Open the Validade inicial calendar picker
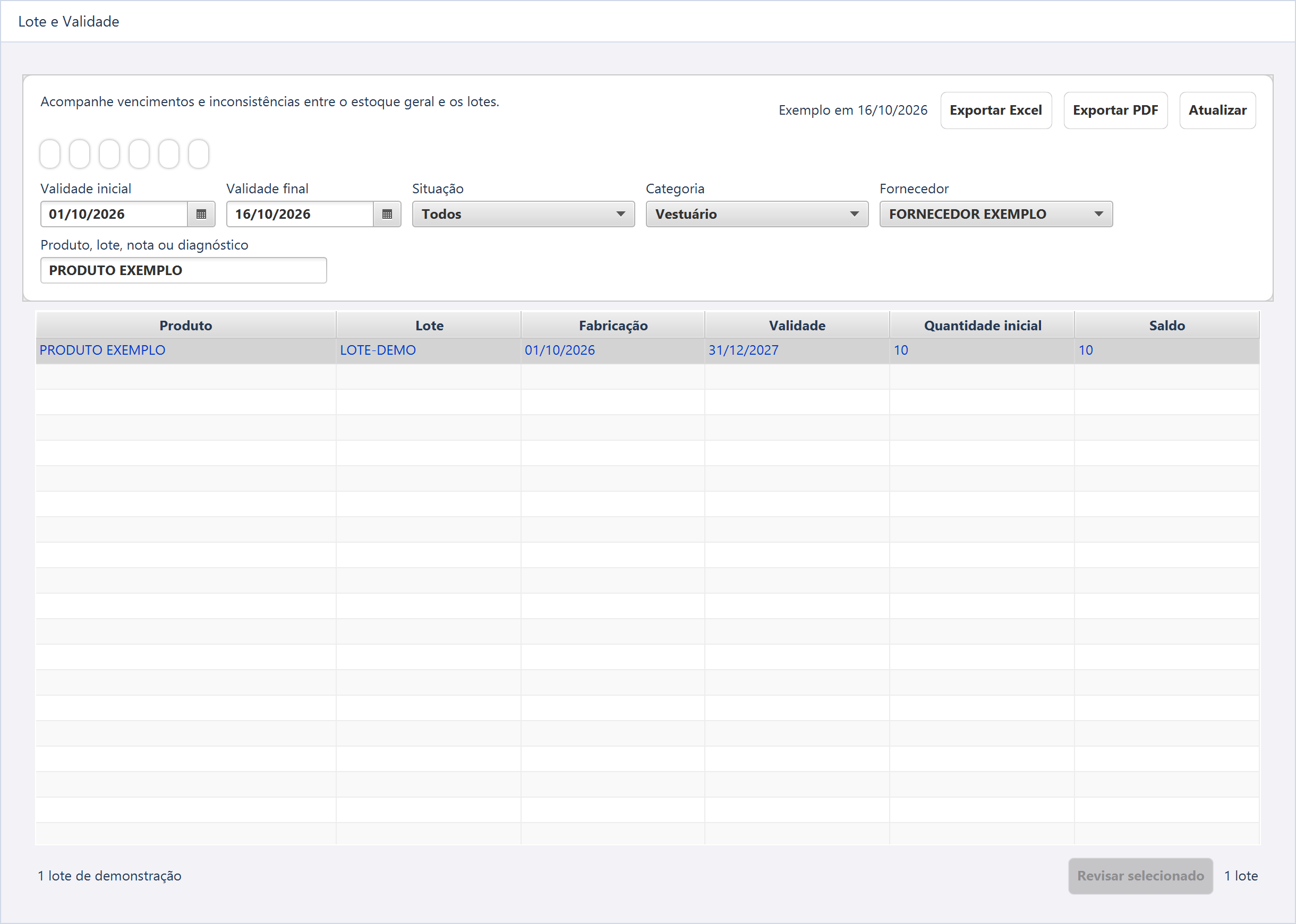 pyautogui.click(x=201, y=215)
